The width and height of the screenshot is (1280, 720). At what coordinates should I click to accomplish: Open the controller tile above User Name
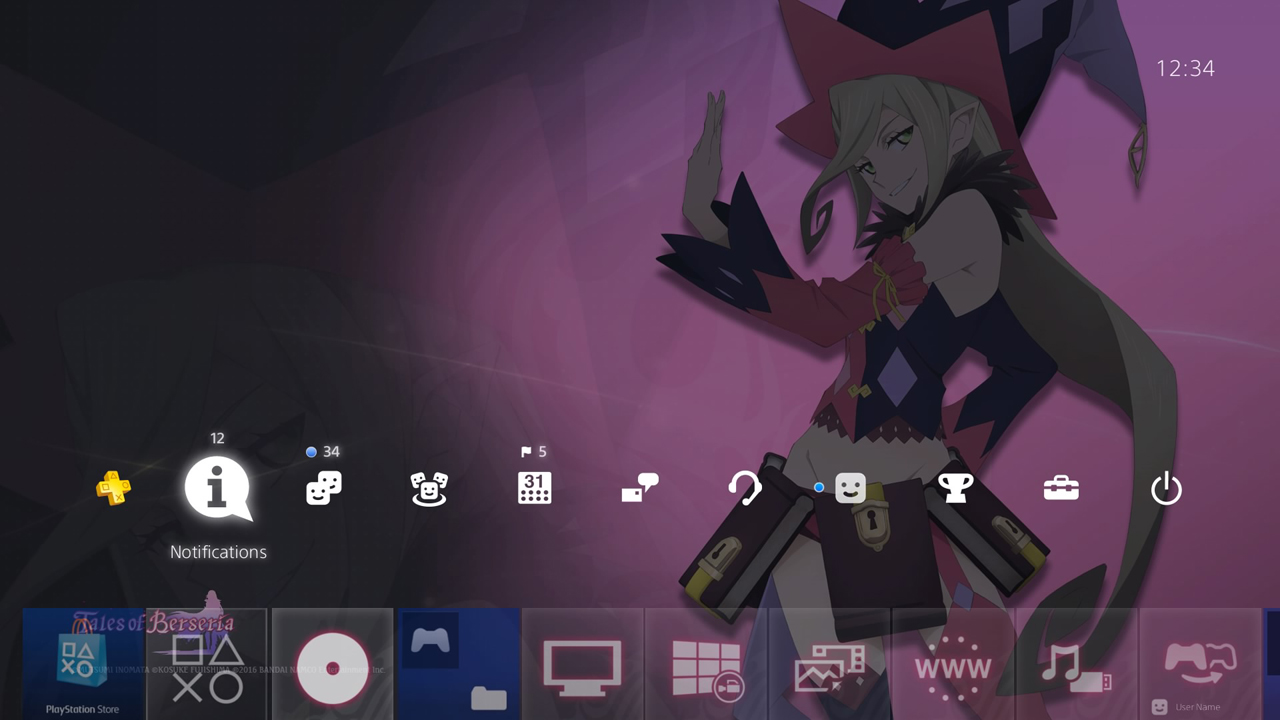click(1201, 664)
